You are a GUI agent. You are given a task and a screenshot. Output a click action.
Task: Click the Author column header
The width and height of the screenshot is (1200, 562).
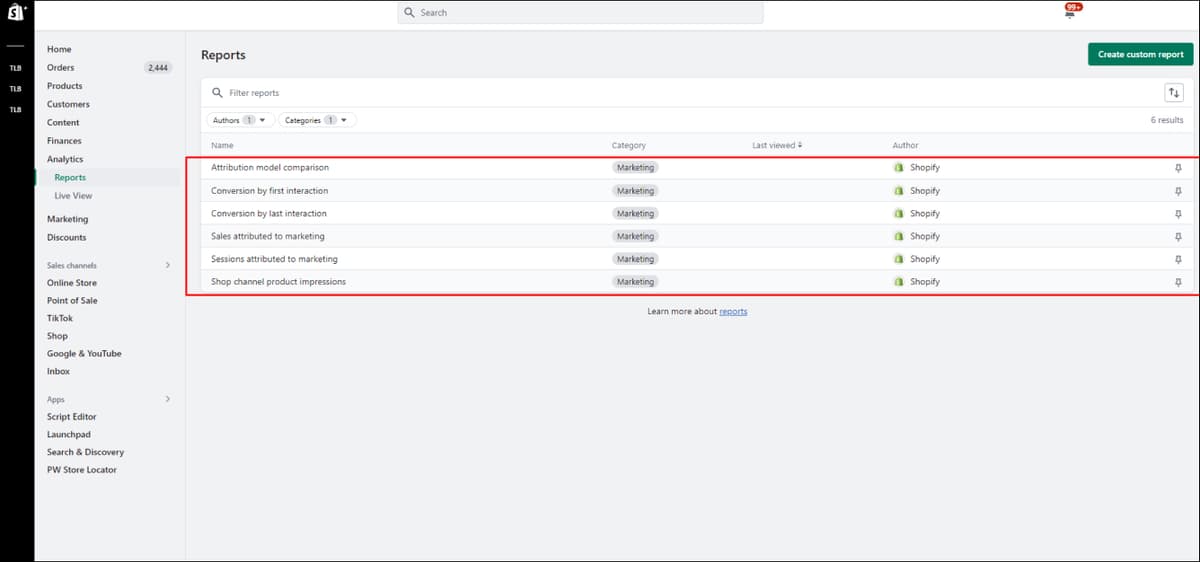point(905,146)
